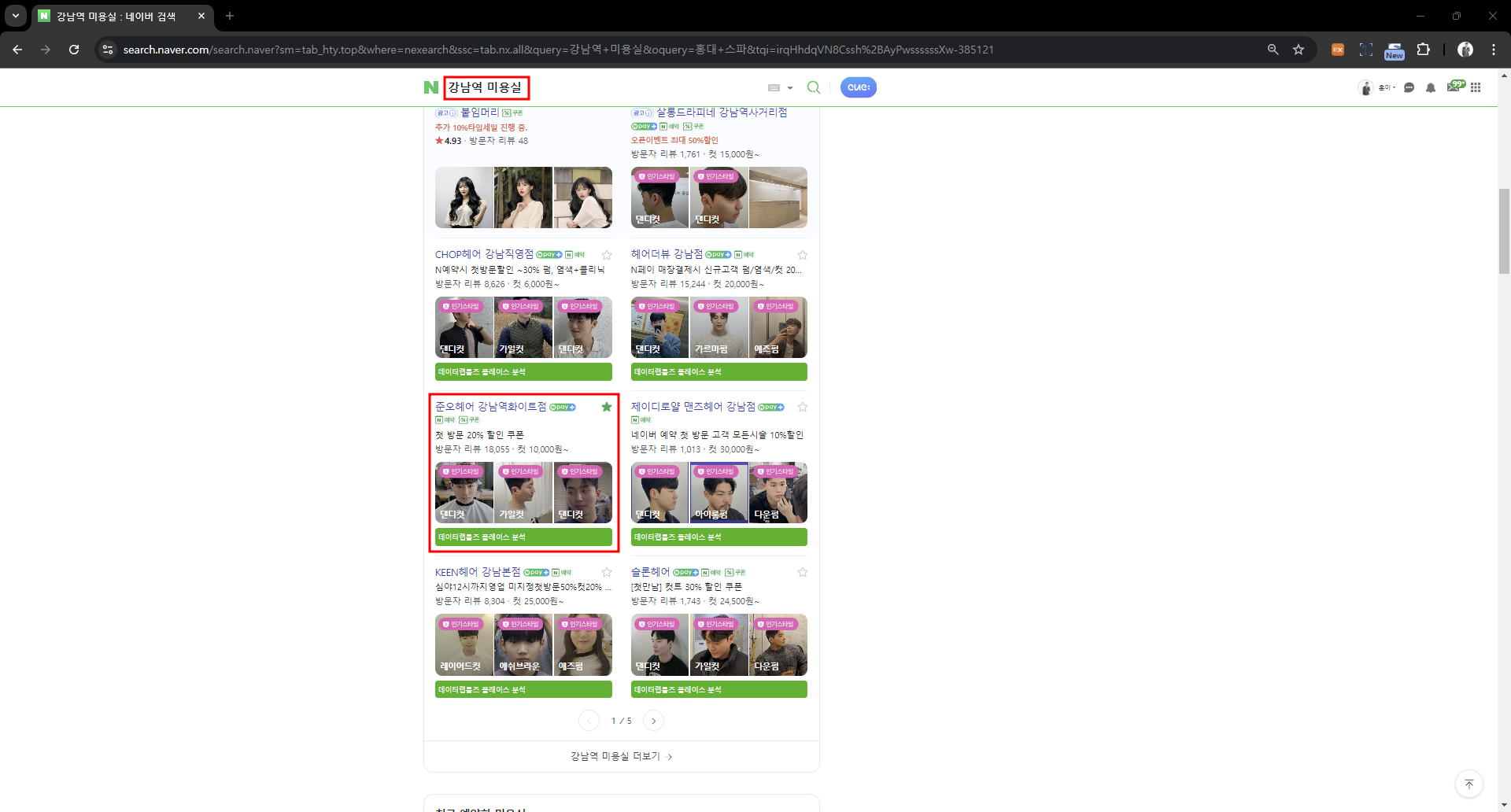Open the on-screen keyboard icon in search bar
Viewport: 1511px width, 812px height.
[774, 88]
